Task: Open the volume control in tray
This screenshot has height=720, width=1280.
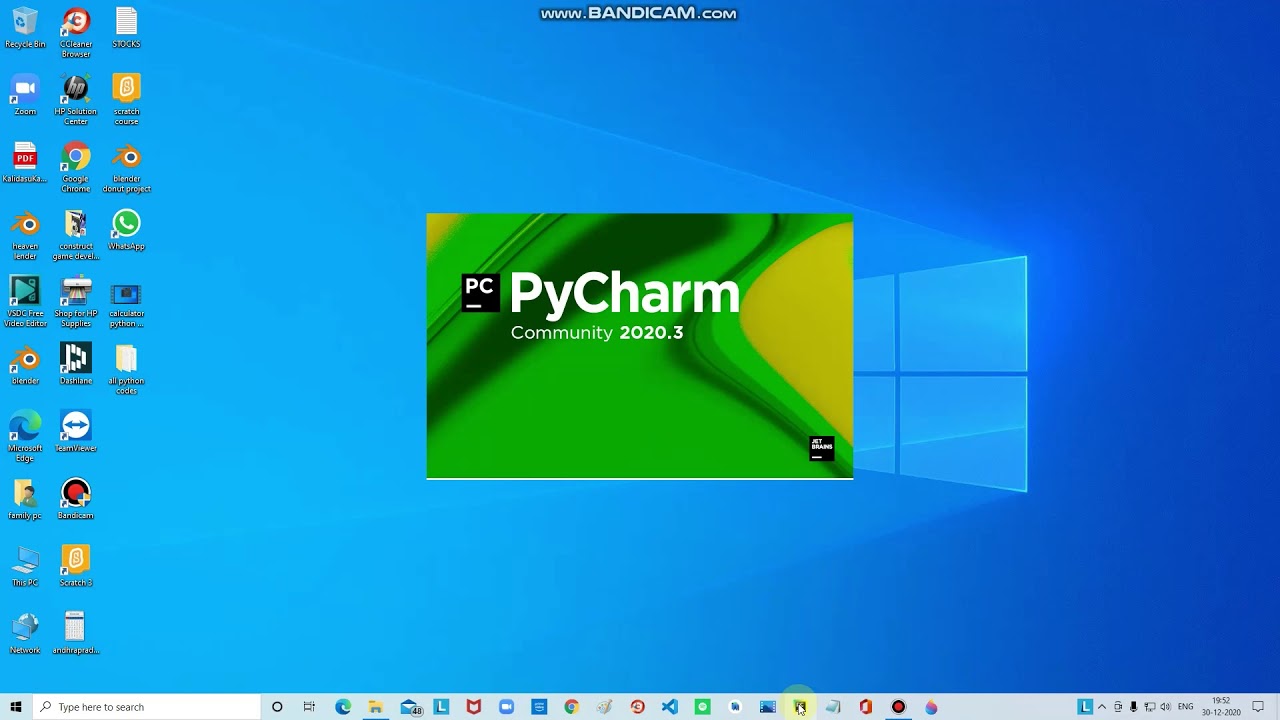Action: (1165, 707)
